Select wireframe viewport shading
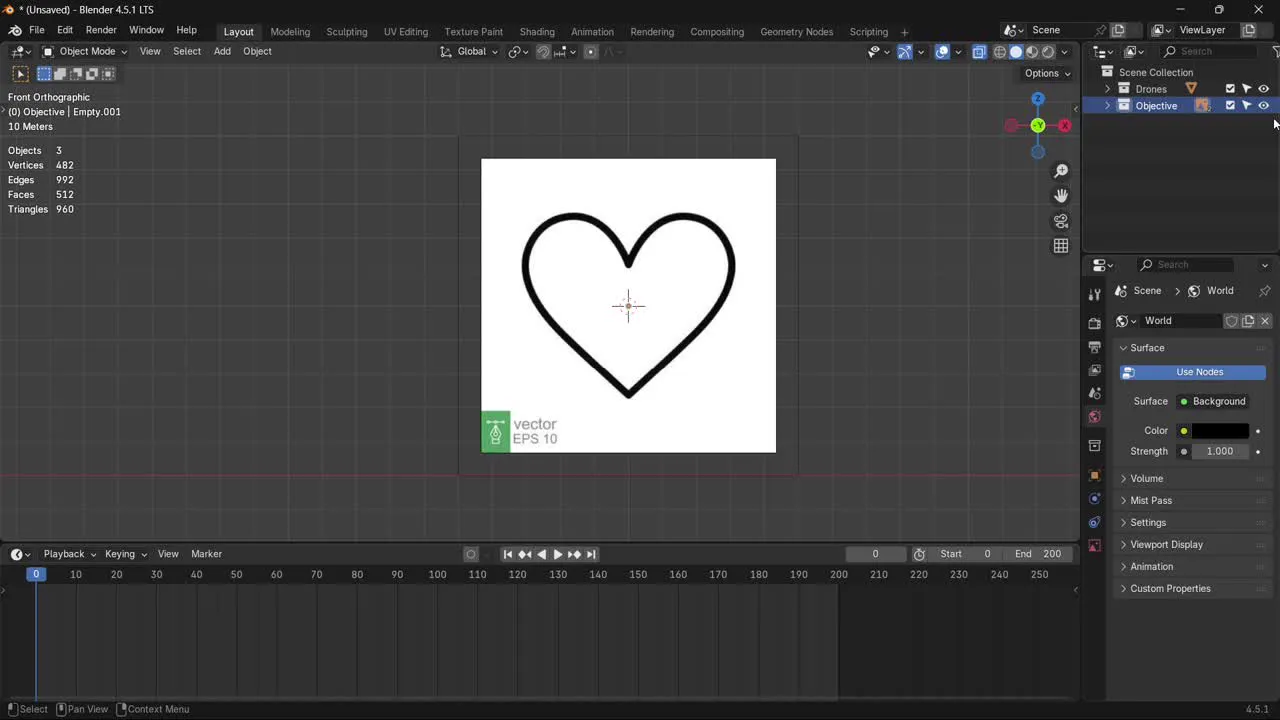The height and width of the screenshot is (720, 1280). click(1000, 52)
